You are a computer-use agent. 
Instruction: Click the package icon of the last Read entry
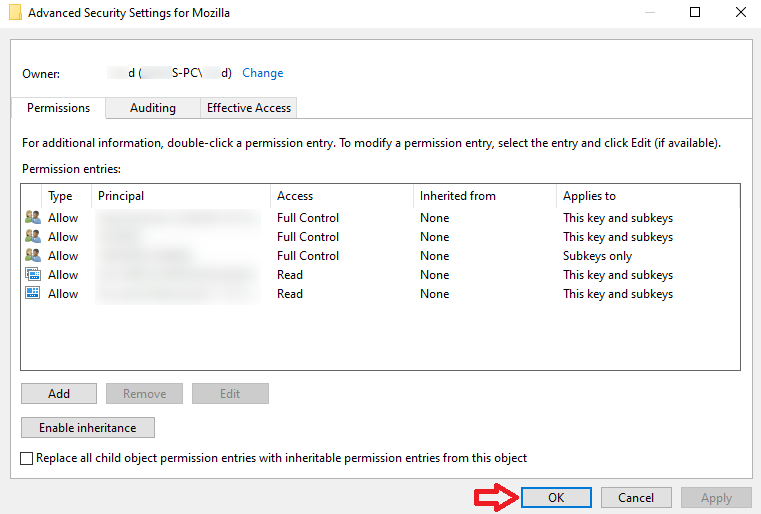click(x=32, y=294)
